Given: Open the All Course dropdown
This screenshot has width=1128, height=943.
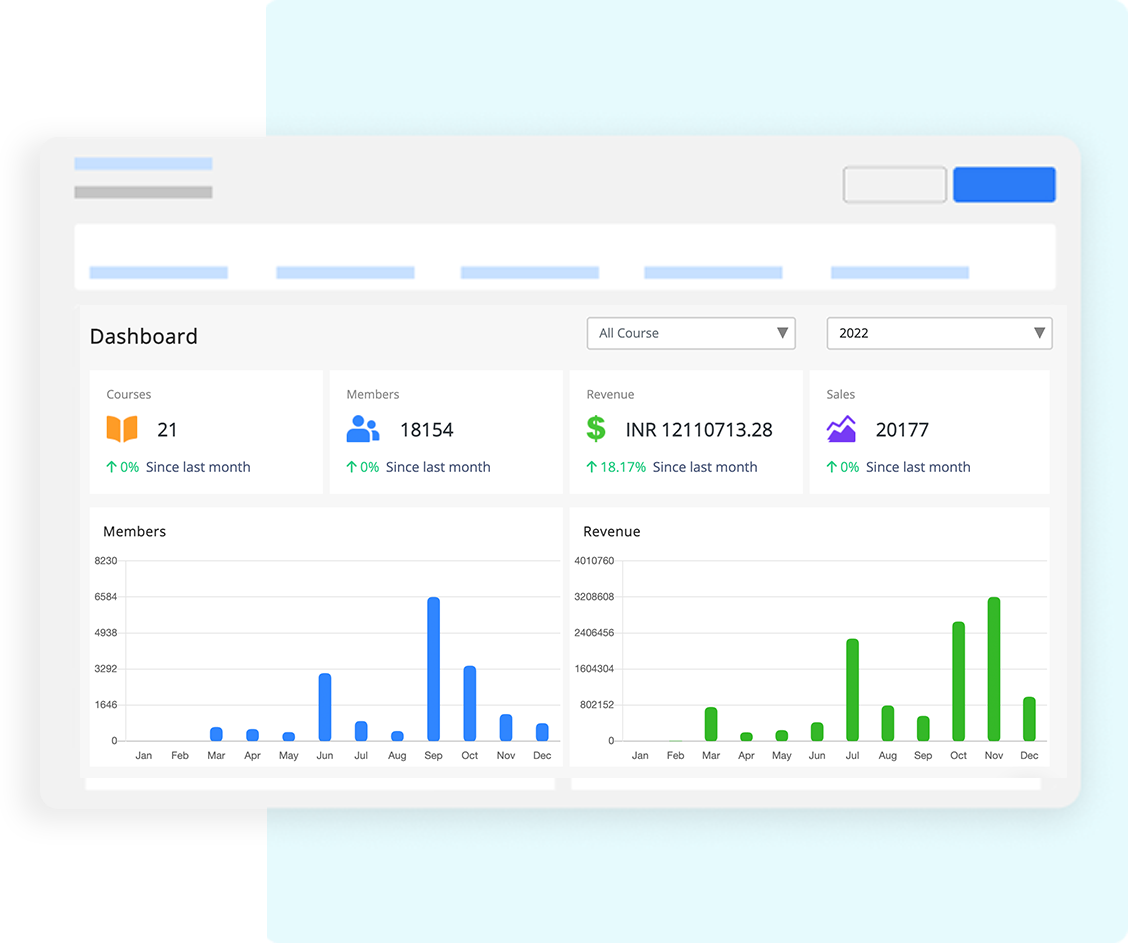Looking at the screenshot, I should tap(690, 333).
